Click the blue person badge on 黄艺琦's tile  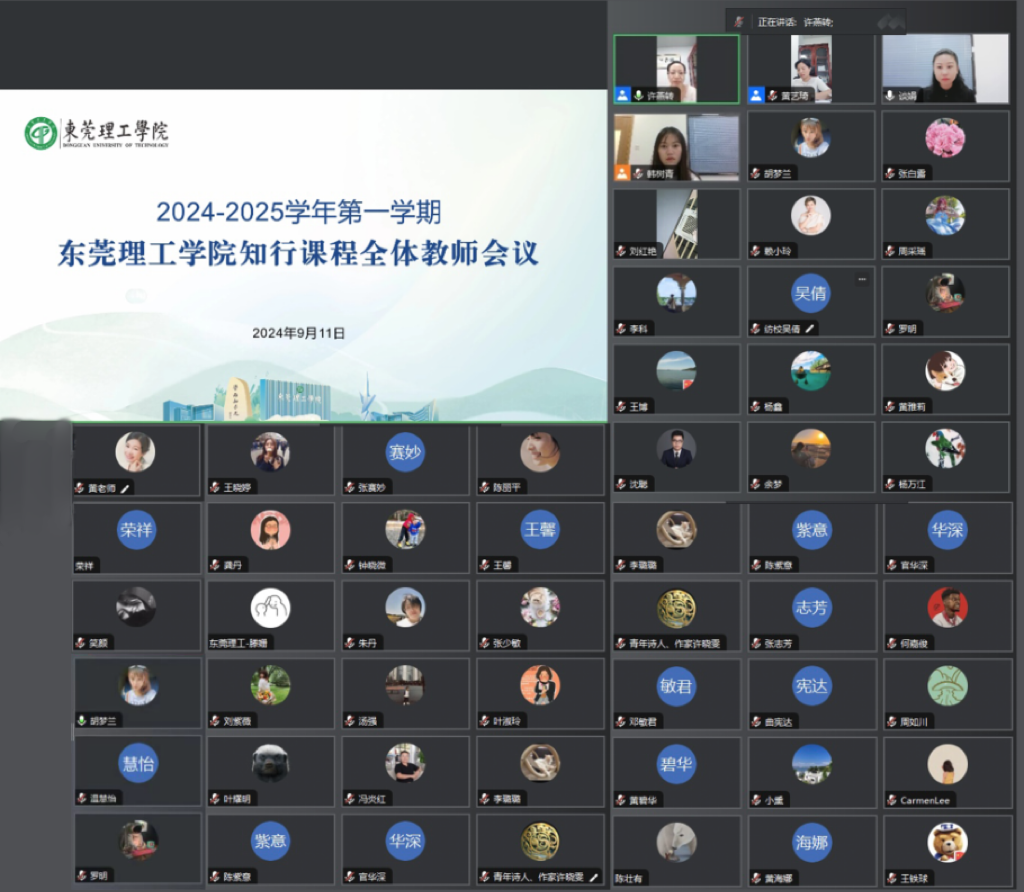(x=756, y=95)
